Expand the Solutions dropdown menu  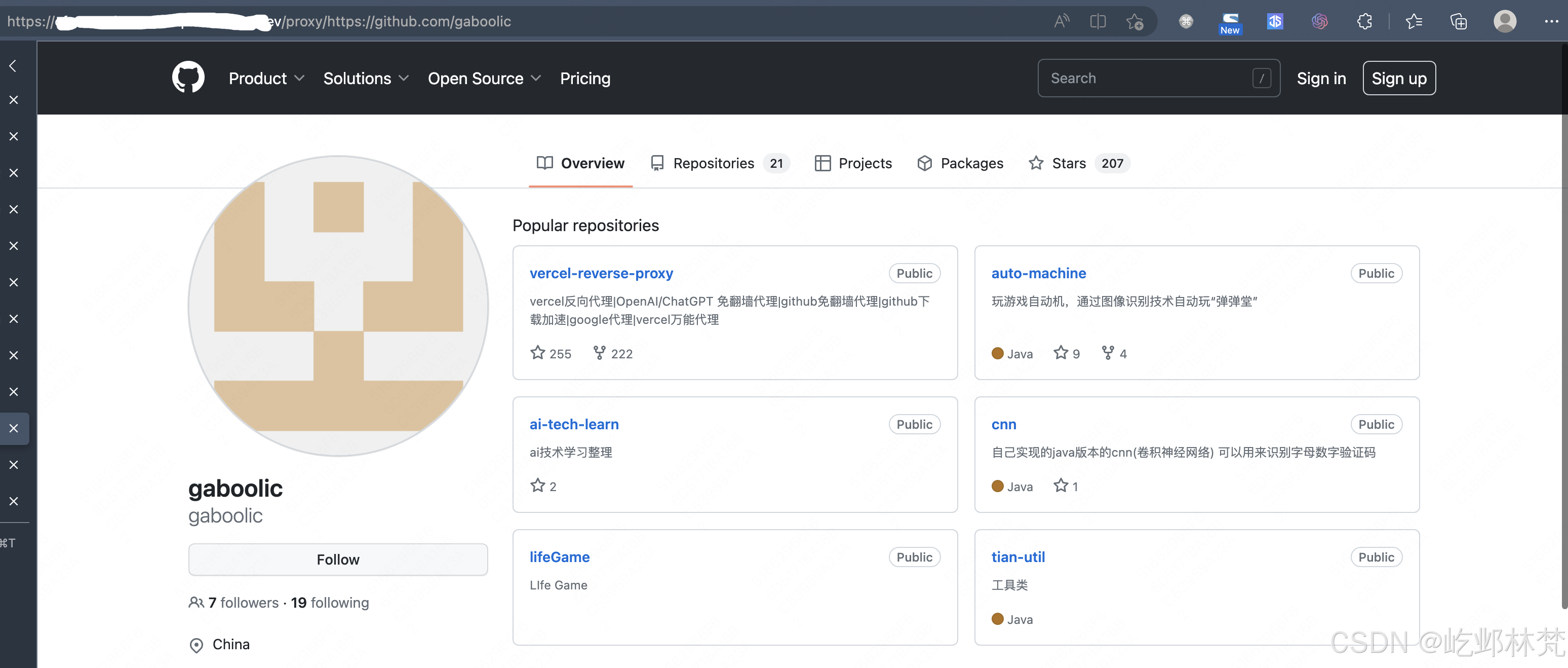(365, 79)
